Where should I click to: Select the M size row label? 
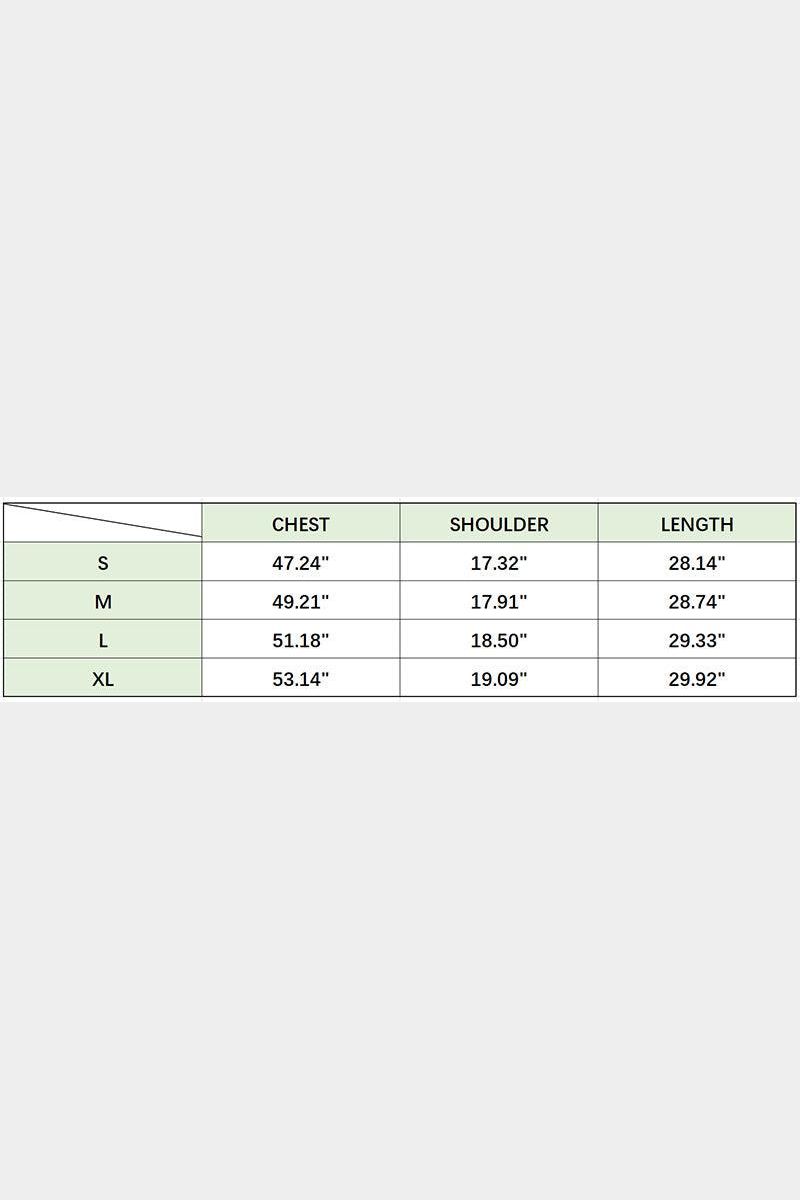[x=103, y=602]
